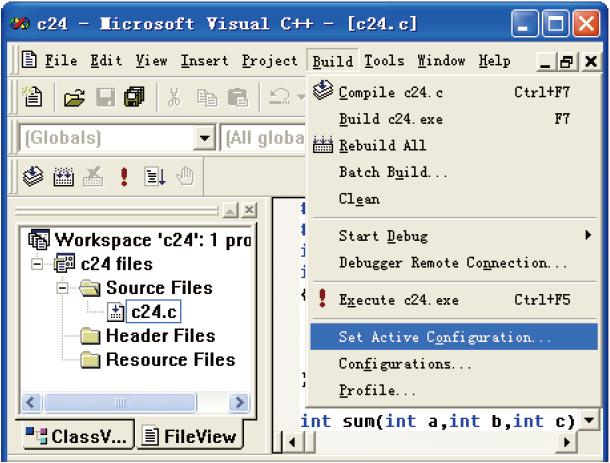610x463 pixels.
Task: Click the Undo arrow icon
Action: (279, 96)
